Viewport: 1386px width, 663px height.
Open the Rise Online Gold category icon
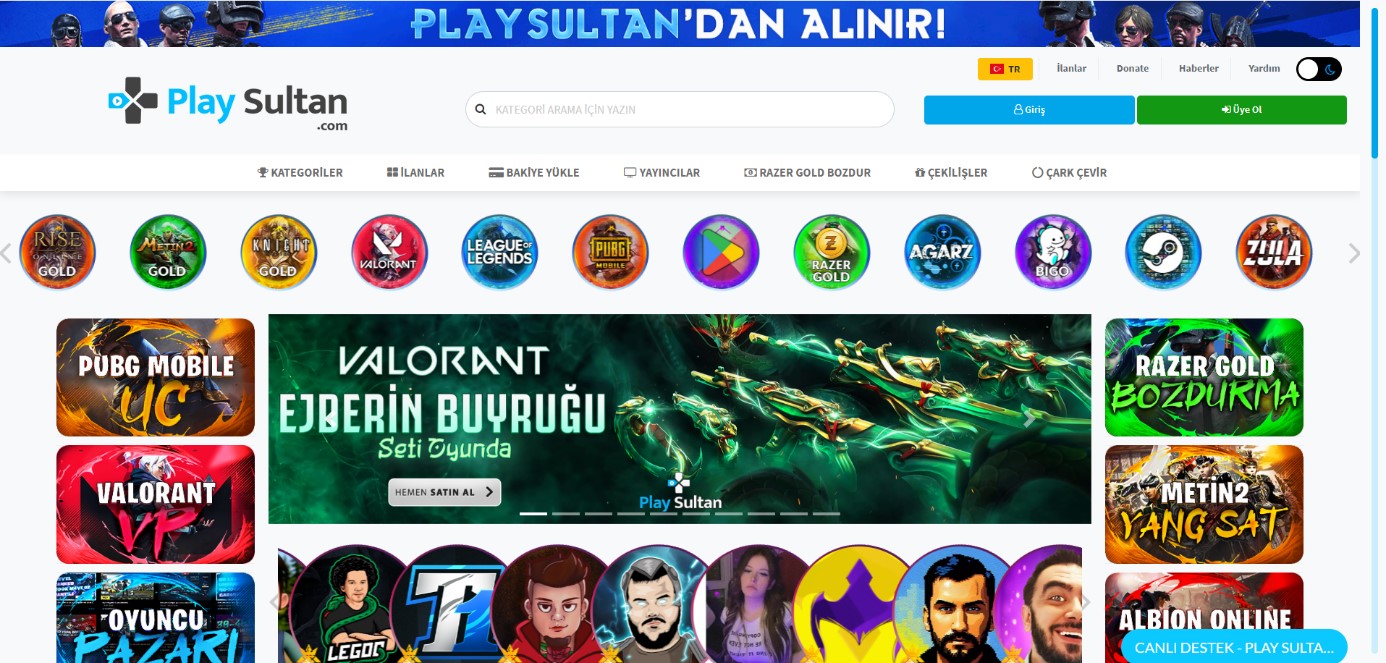pyautogui.click(x=57, y=252)
